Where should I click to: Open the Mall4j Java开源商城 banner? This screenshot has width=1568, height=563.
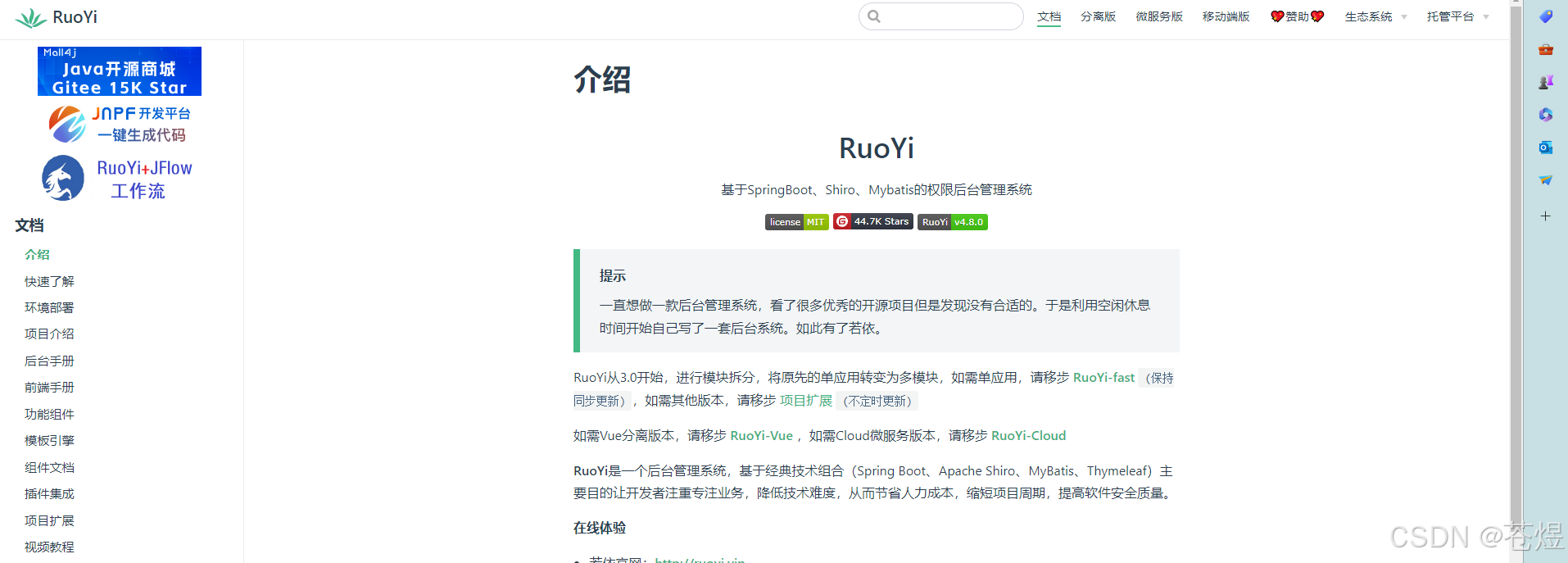tap(120, 71)
